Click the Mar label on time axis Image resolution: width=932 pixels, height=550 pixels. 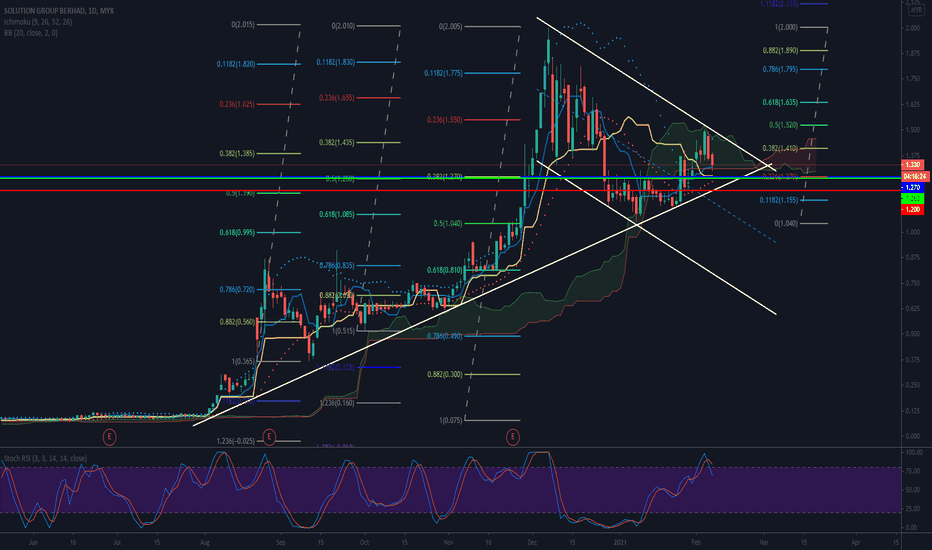764,542
